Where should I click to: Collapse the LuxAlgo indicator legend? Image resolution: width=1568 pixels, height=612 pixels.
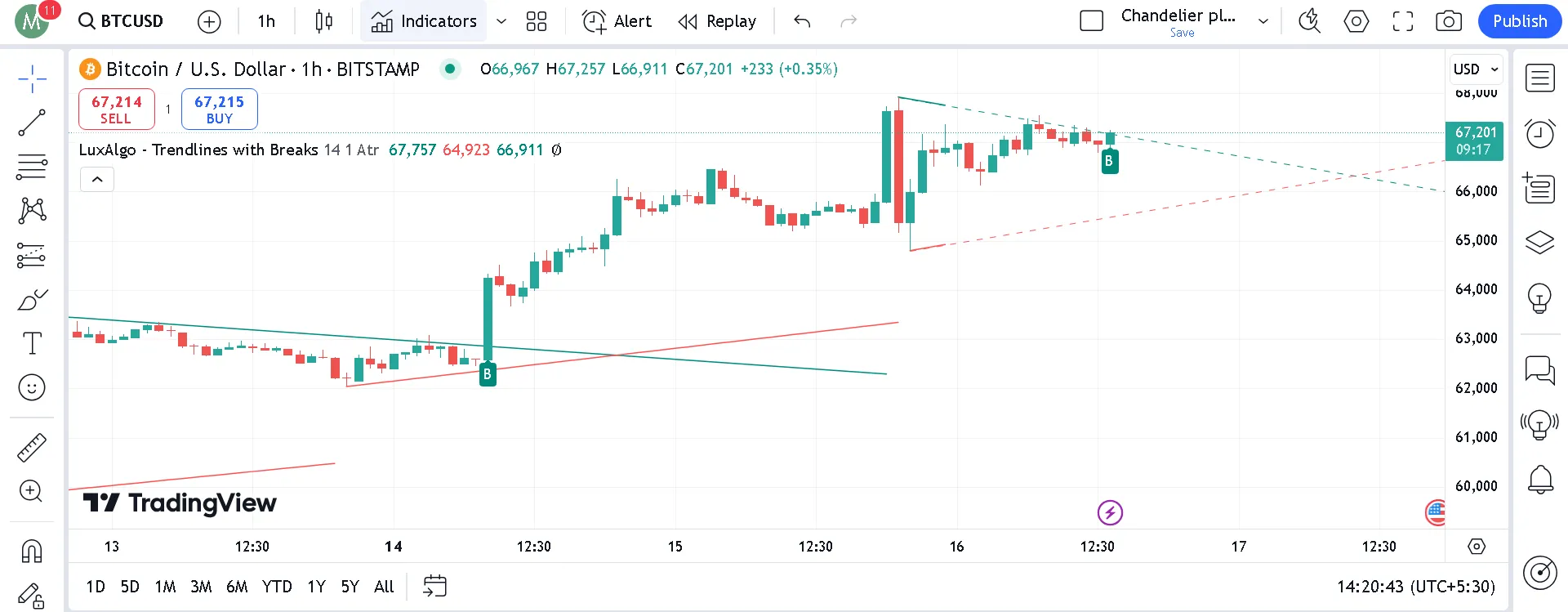tap(96, 179)
